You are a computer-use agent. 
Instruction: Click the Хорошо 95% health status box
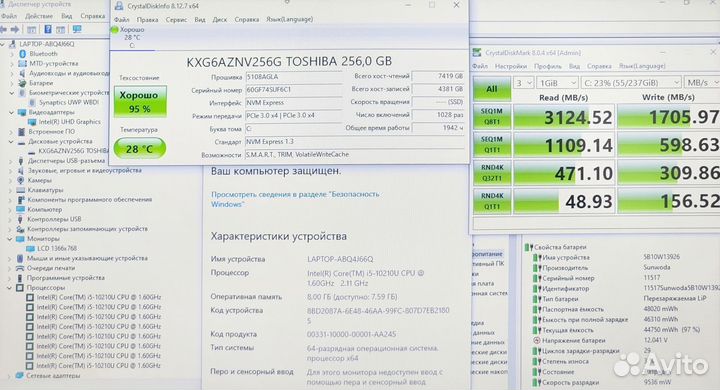(x=140, y=102)
